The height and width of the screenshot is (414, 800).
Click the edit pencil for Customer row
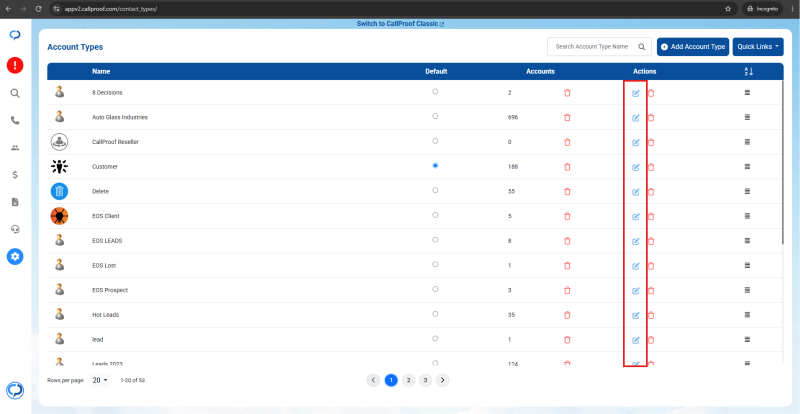click(x=635, y=167)
